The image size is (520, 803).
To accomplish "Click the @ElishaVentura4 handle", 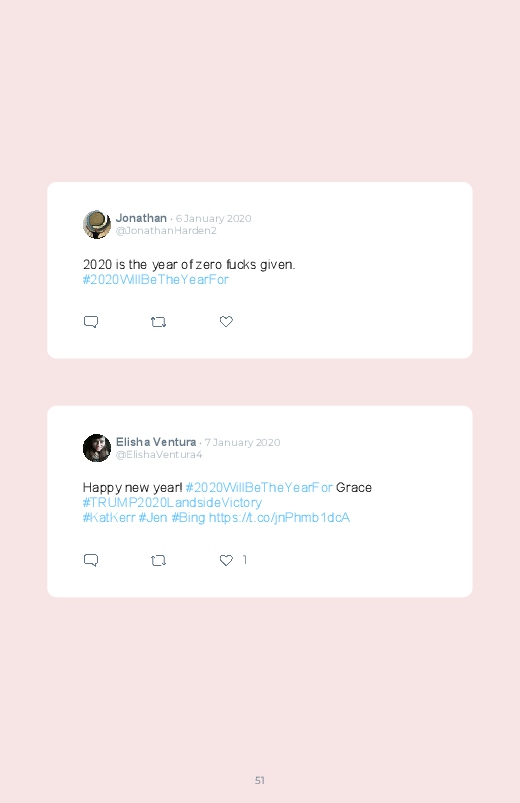I will pyautogui.click(x=159, y=454).
